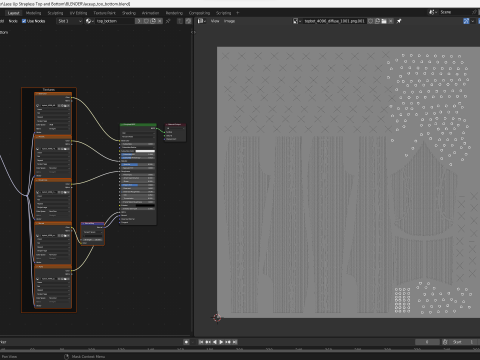Open the Node menu in node editor
The height and width of the screenshot is (360, 480).
coord(13,21)
